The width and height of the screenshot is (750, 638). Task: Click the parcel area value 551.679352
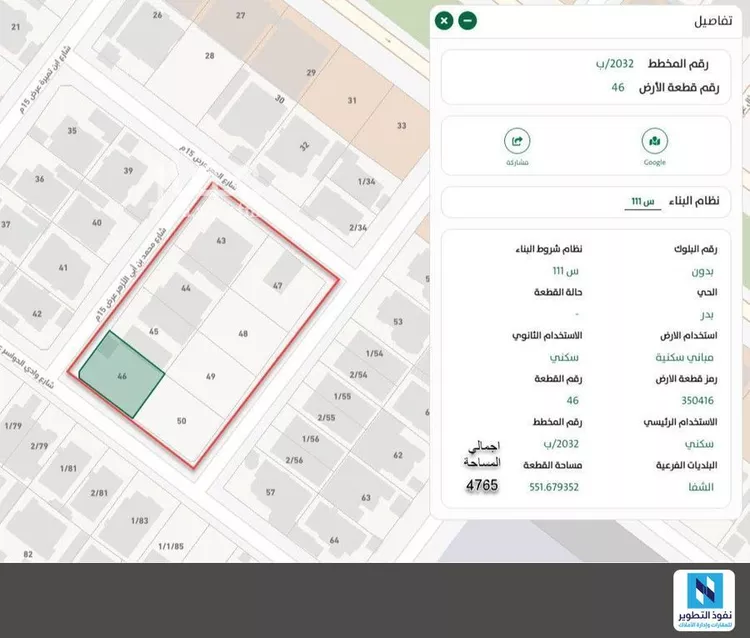pyautogui.click(x=554, y=487)
